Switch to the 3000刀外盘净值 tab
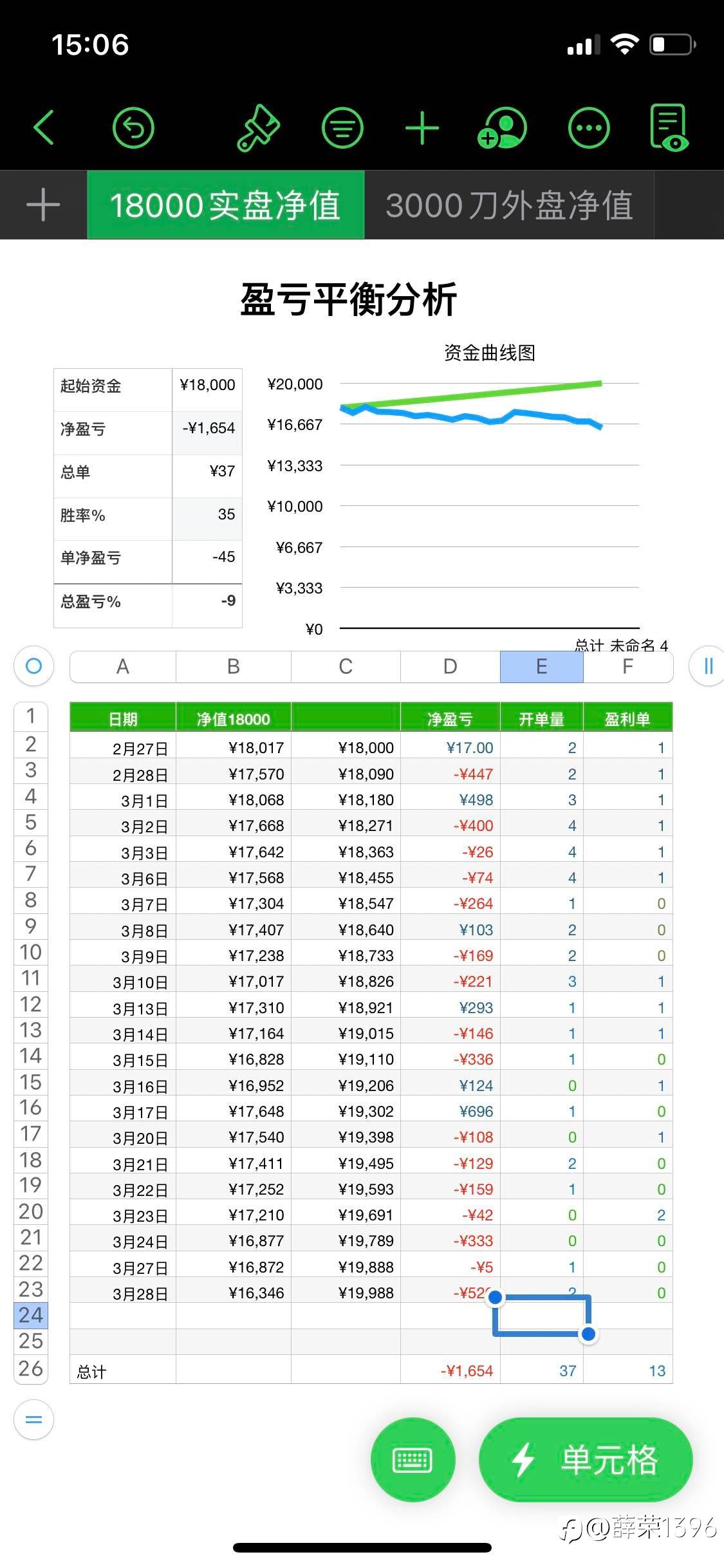This screenshot has height=1568, width=724. [x=509, y=205]
